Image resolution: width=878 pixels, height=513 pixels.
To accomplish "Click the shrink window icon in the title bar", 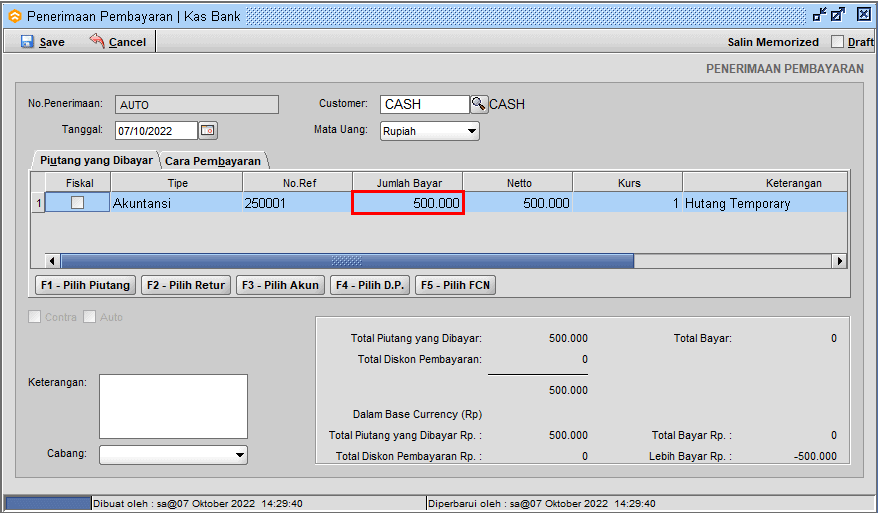I will pos(820,15).
